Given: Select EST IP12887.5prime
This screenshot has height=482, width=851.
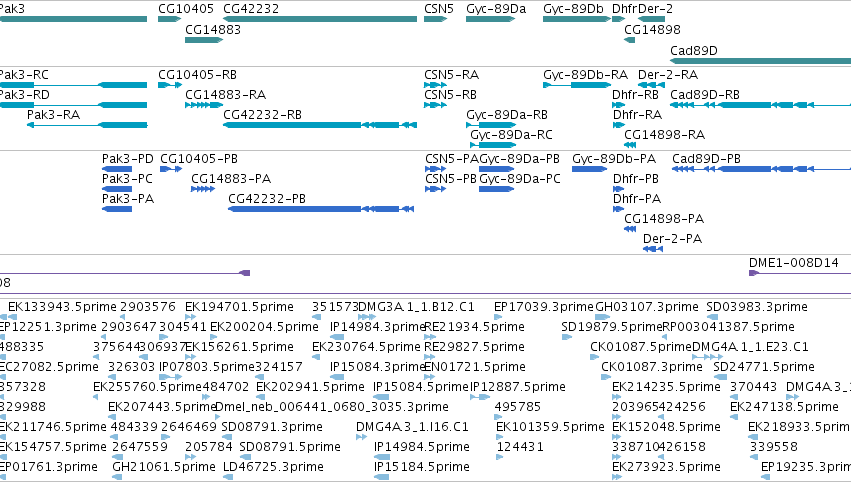Looking at the screenshot, I should (x=517, y=387).
